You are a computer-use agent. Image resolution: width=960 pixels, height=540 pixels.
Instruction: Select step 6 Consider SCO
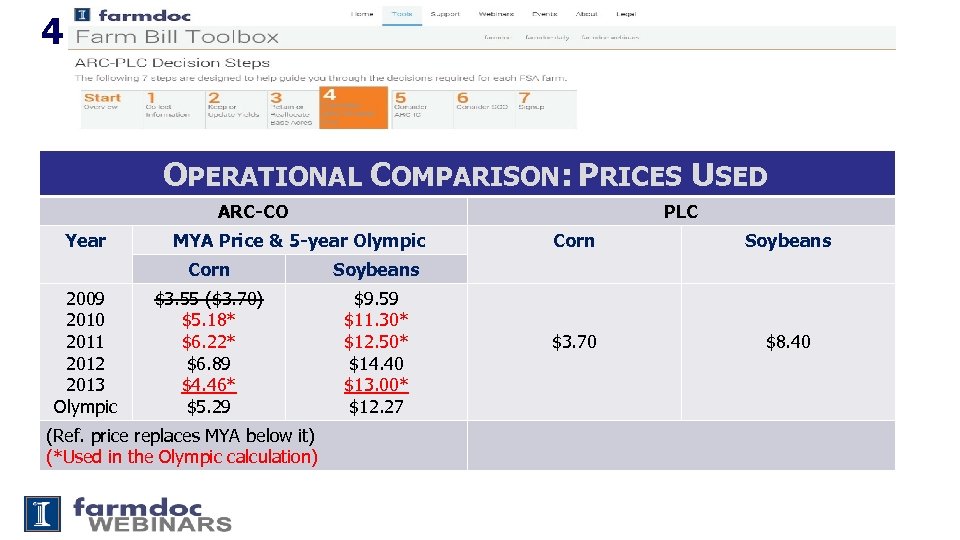tap(482, 103)
